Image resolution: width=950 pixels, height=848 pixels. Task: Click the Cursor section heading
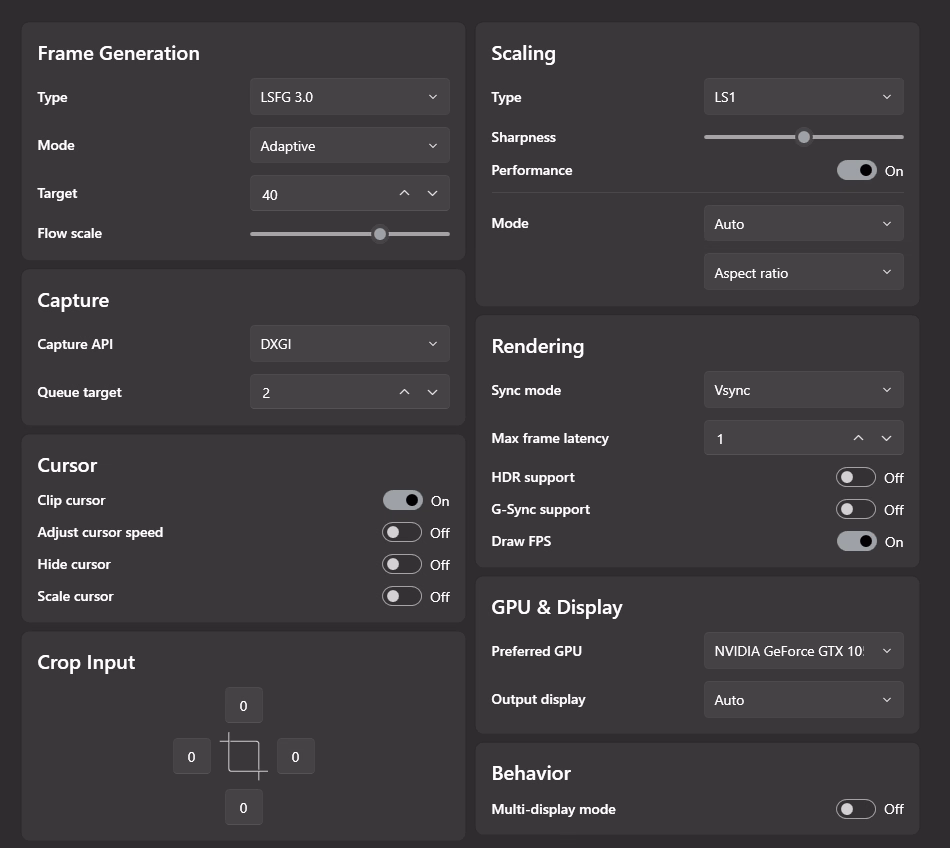pos(67,465)
